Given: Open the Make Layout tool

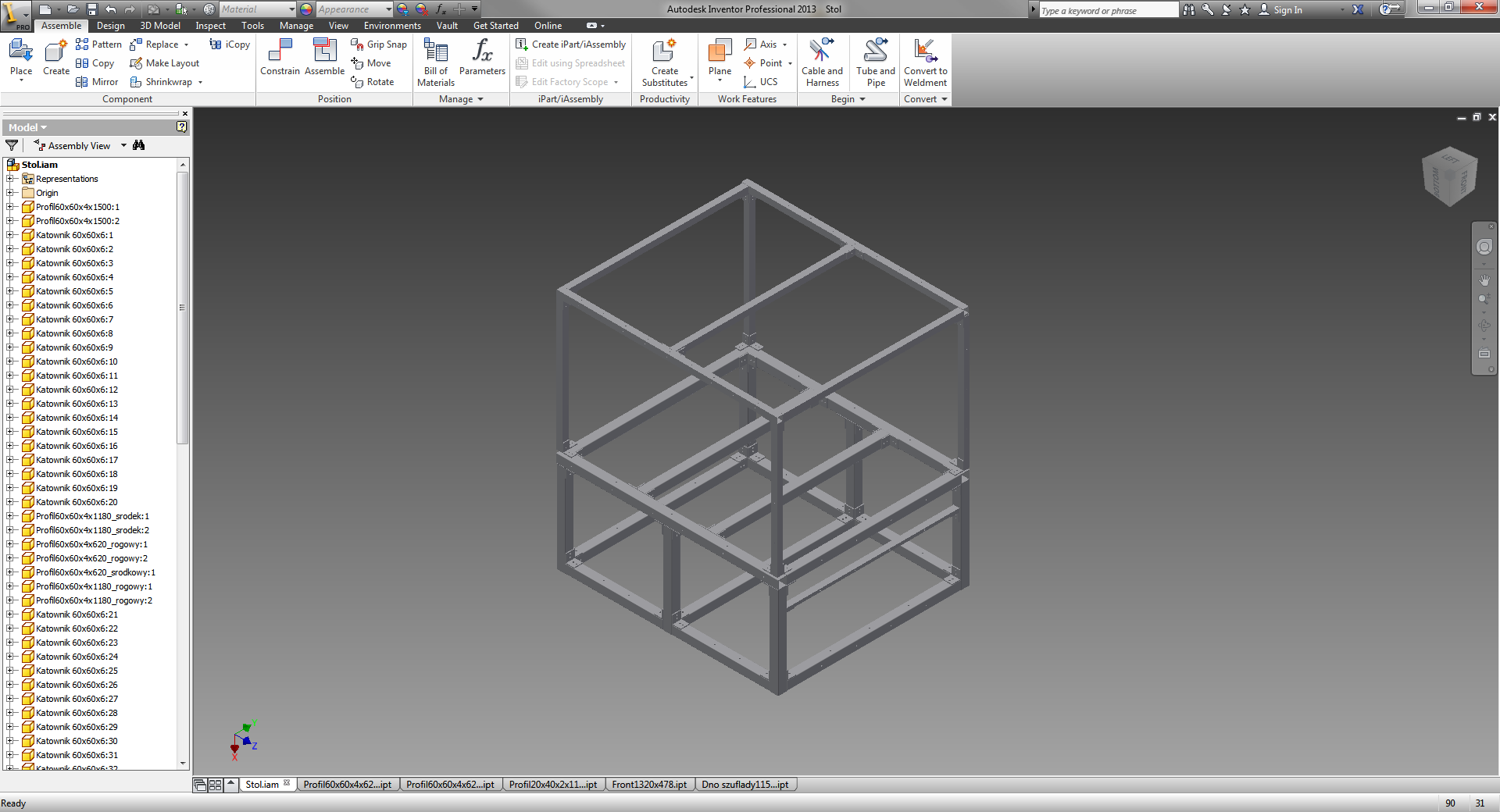Looking at the screenshot, I should tap(165, 63).
